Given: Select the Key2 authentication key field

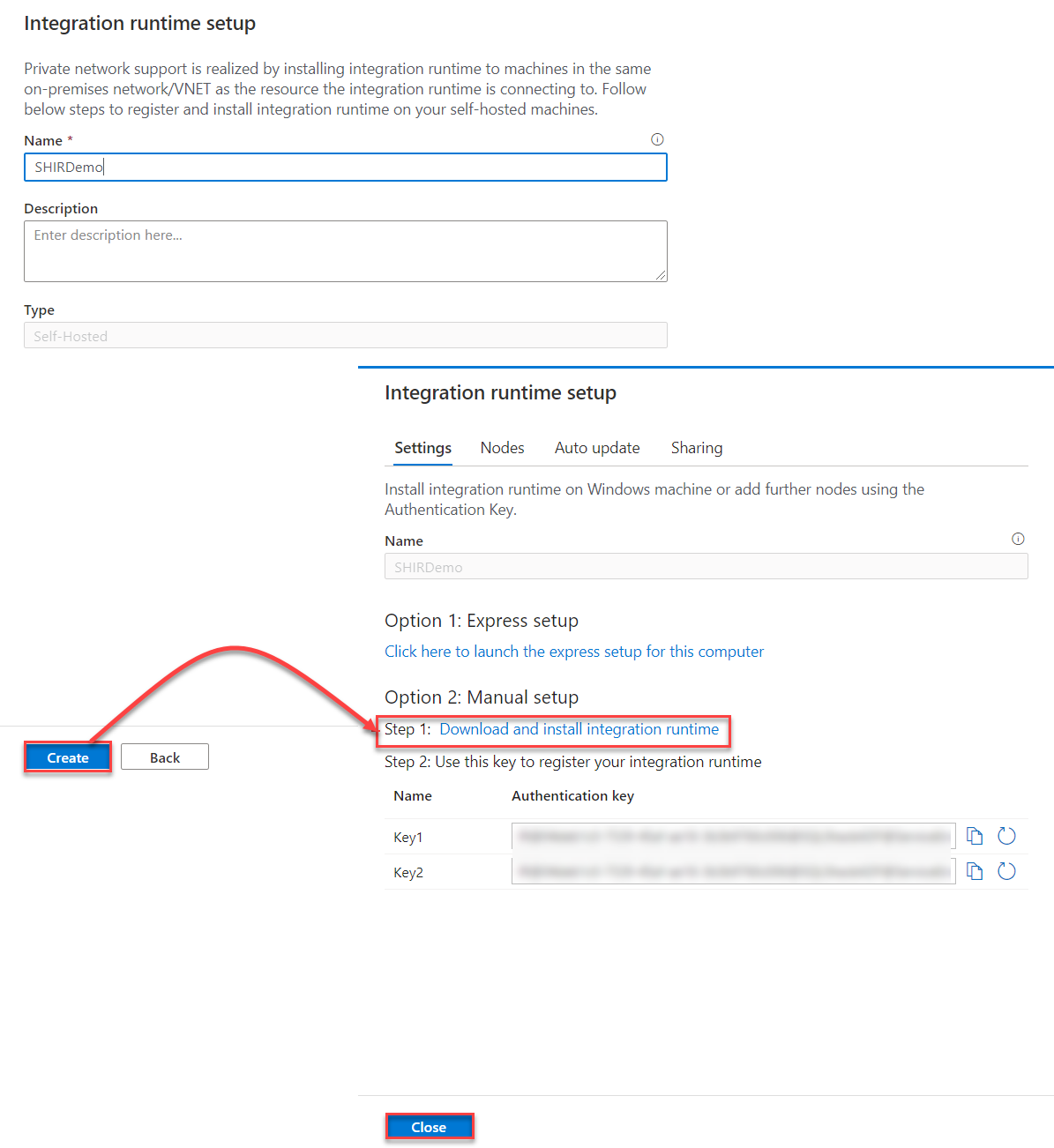Looking at the screenshot, I should tap(732, 871).
